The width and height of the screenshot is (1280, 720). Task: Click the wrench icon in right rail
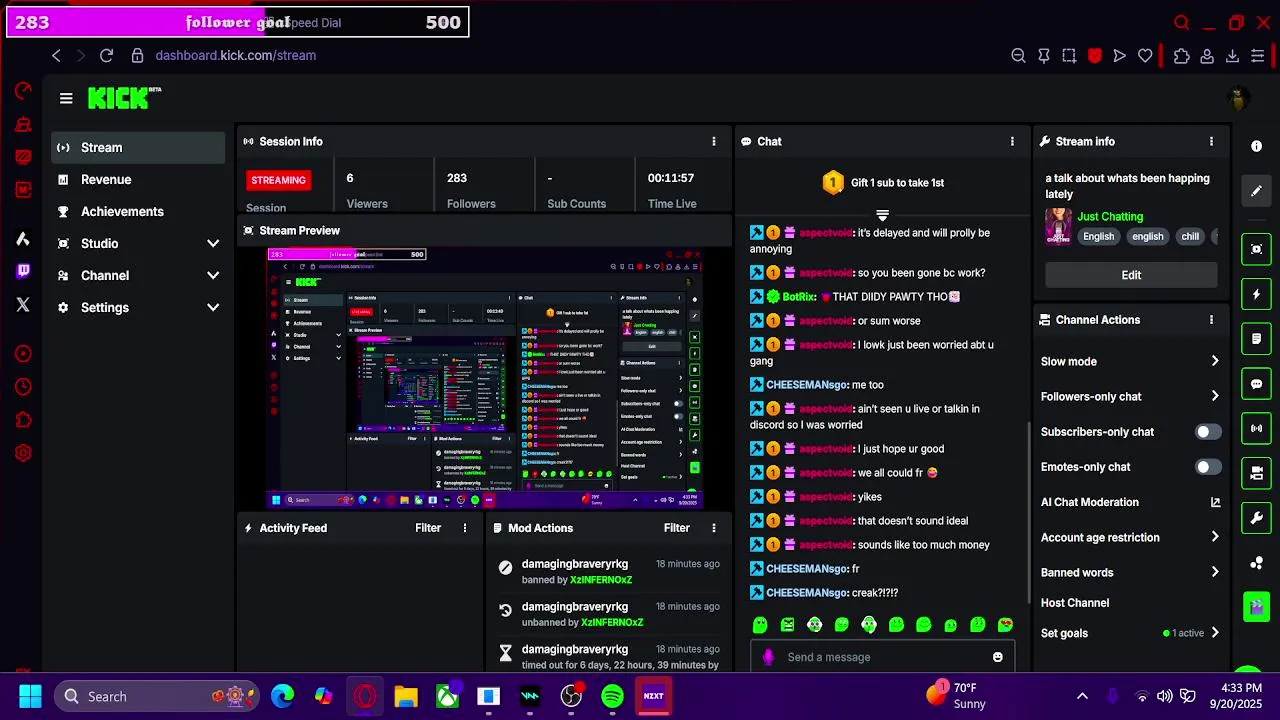click(1257, 518)
